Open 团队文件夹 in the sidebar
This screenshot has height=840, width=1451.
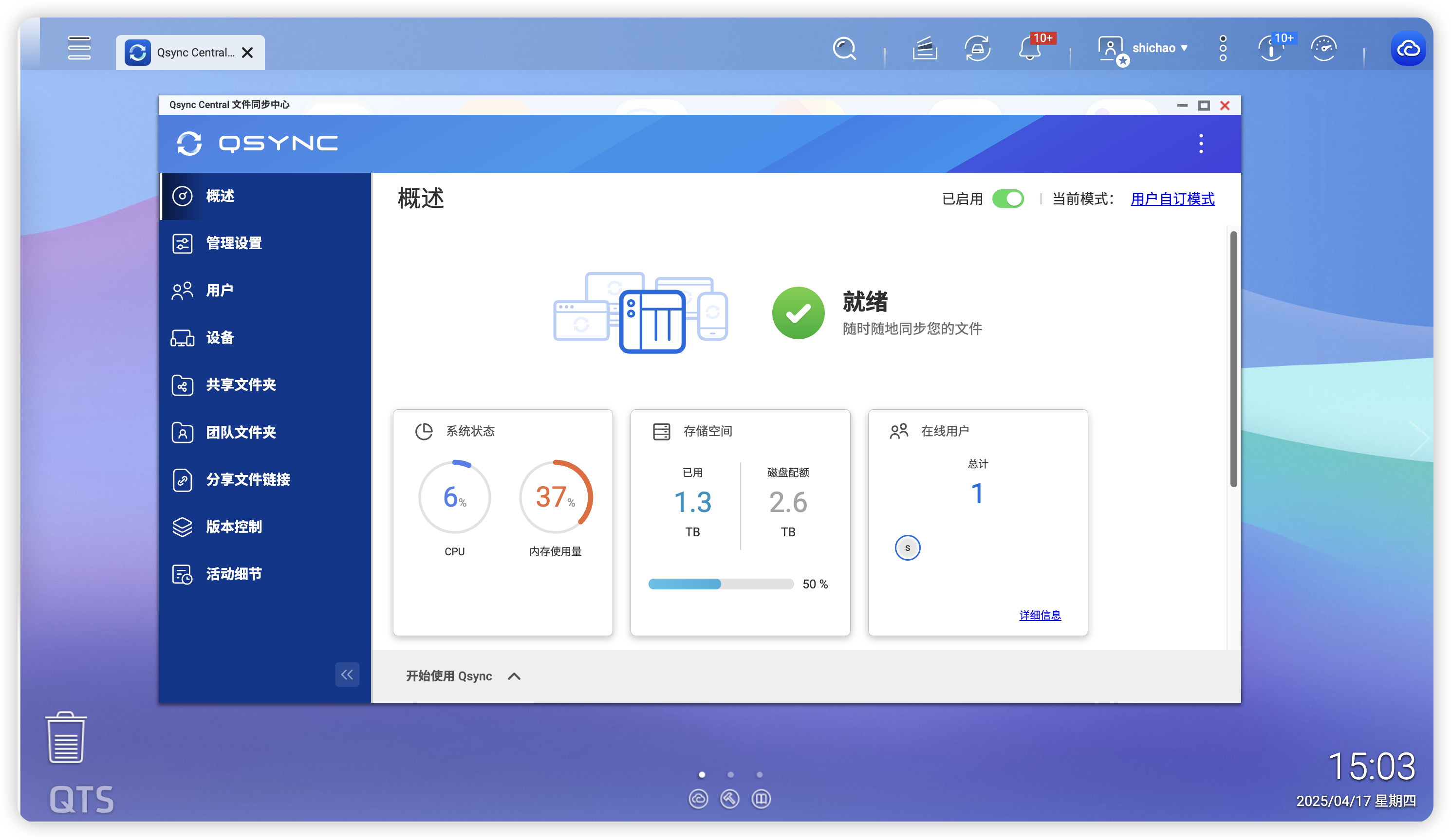point(265,433)
